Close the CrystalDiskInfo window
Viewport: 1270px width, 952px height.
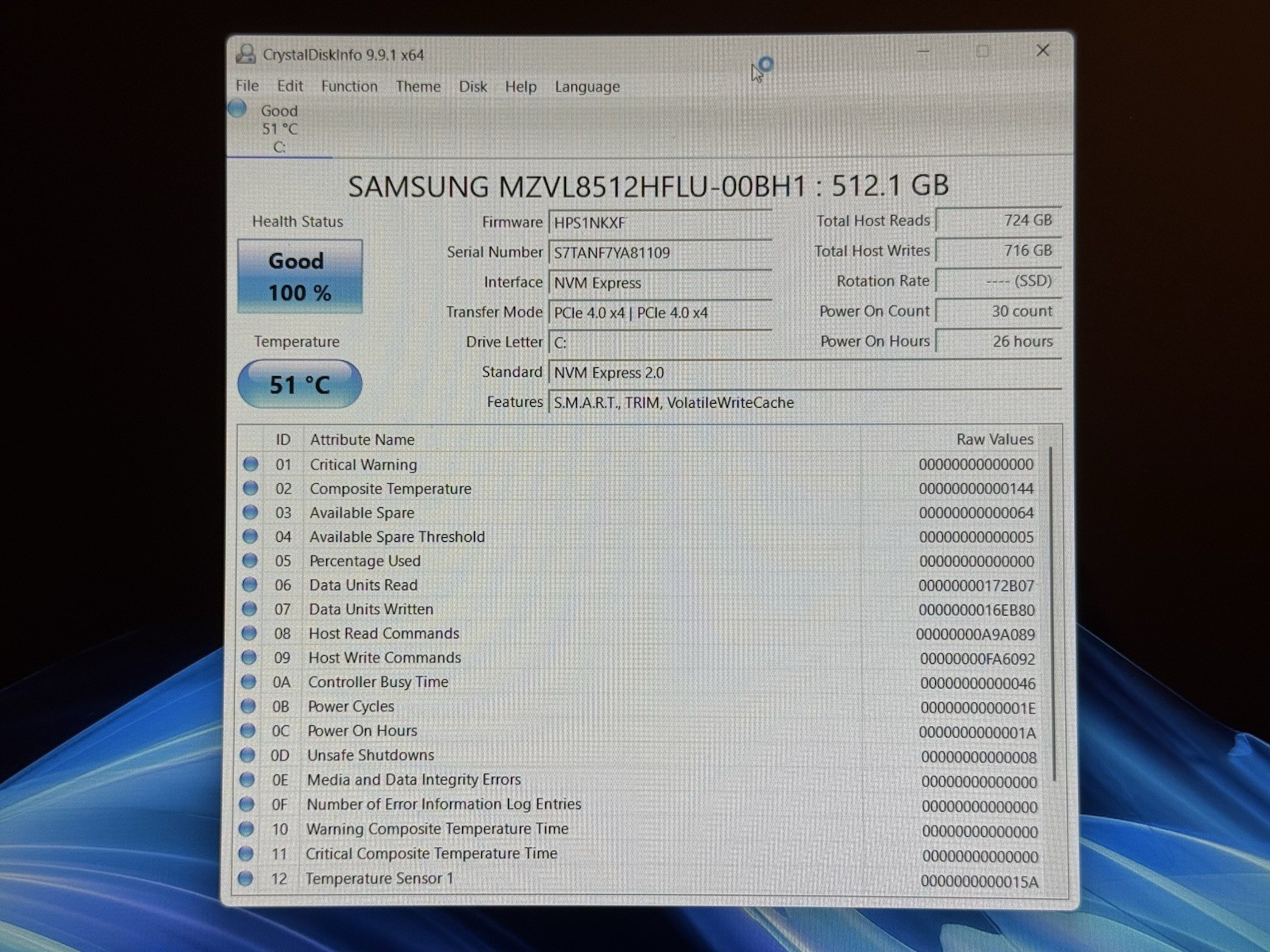pyautogui.click(x=1043, y=50)
